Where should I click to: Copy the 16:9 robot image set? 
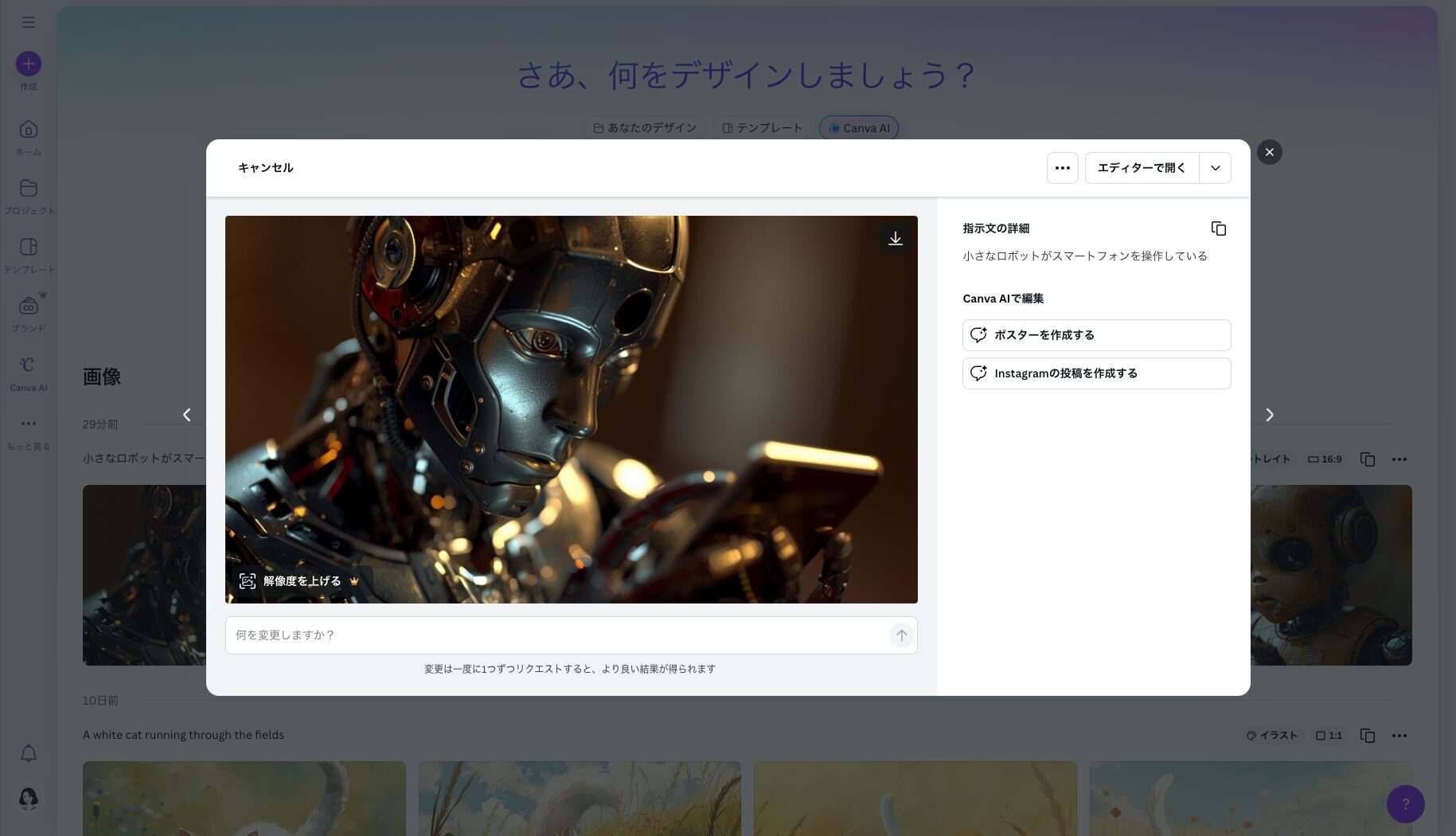click(x=1368, y=459)
